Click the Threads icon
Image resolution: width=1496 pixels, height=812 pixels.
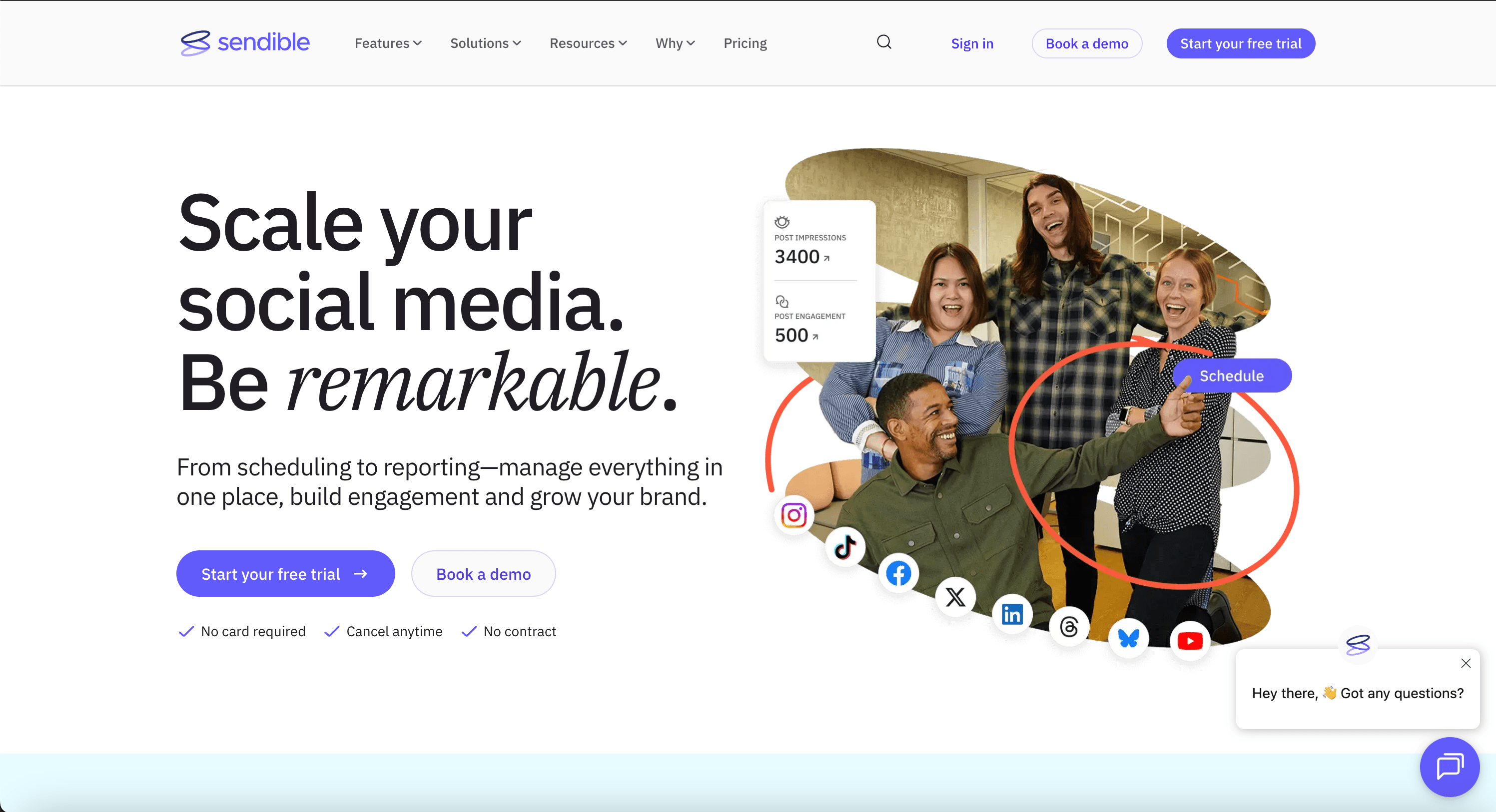[x=1069, y=626]
